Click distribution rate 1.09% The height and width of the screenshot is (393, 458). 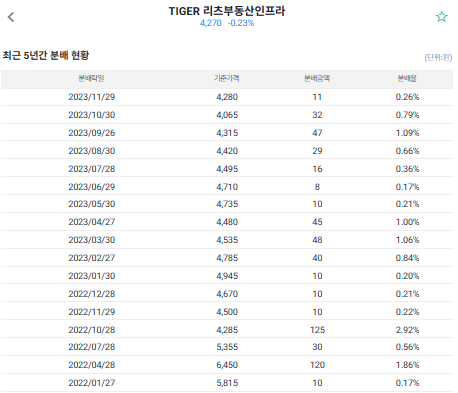pos(407,133)
